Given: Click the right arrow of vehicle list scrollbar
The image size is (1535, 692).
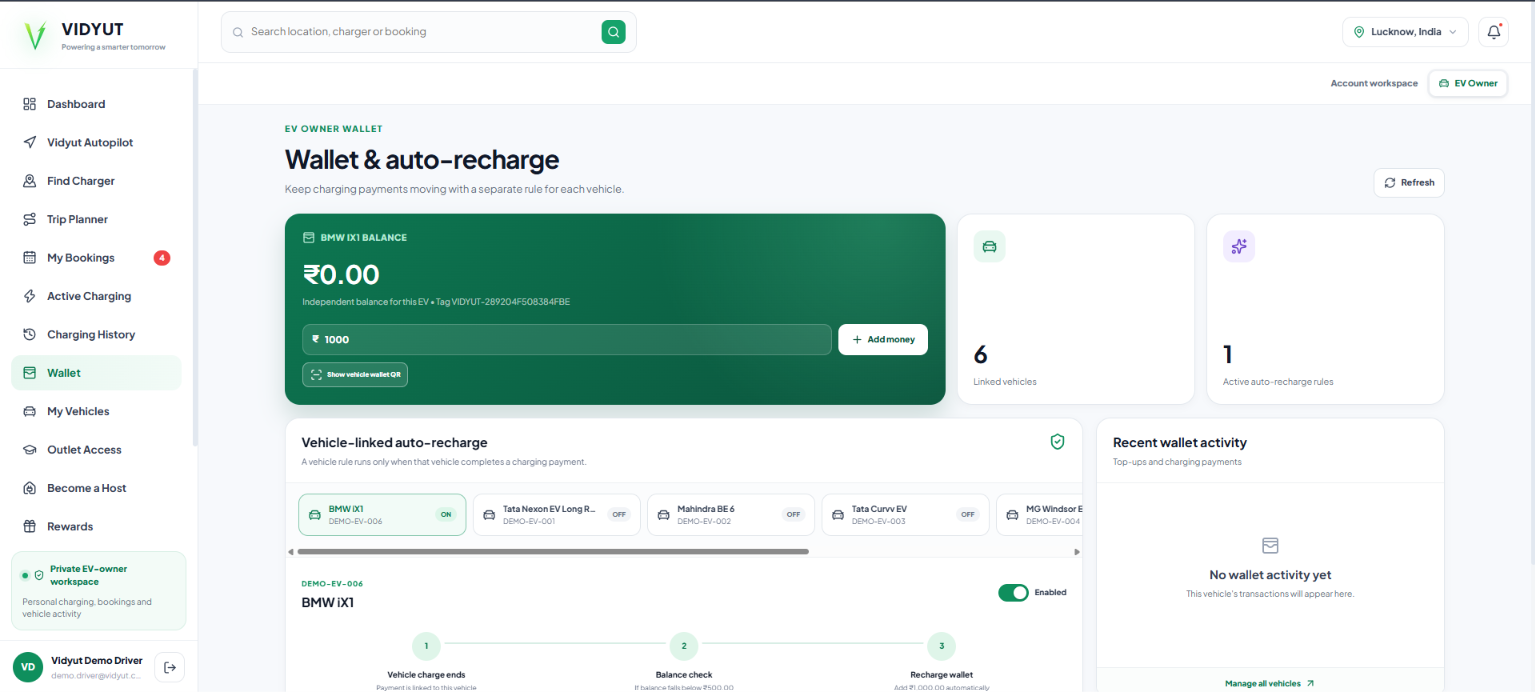Looking at the screenshot, I should (x=1077, y=552).
